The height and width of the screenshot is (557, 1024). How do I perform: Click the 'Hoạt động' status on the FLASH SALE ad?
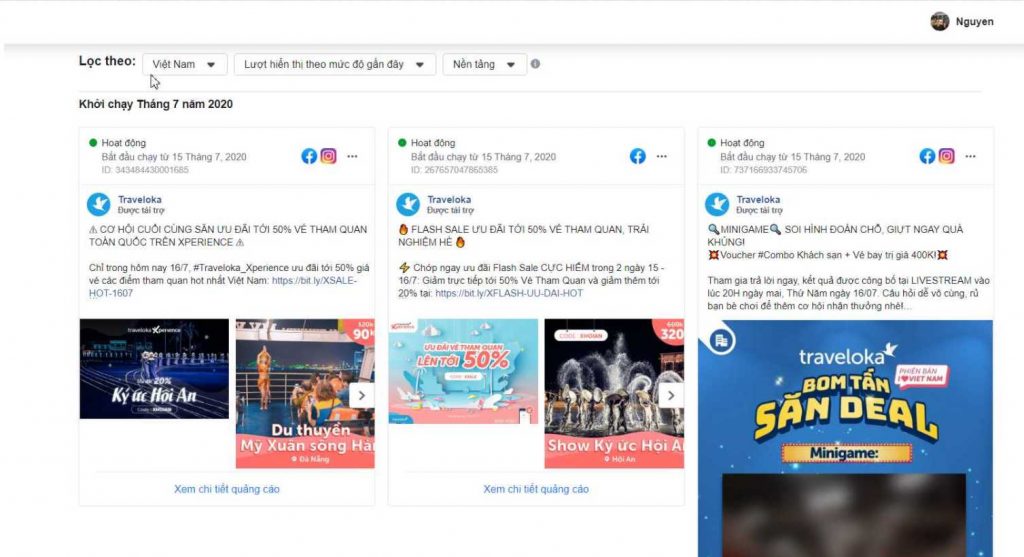point(432,142)
